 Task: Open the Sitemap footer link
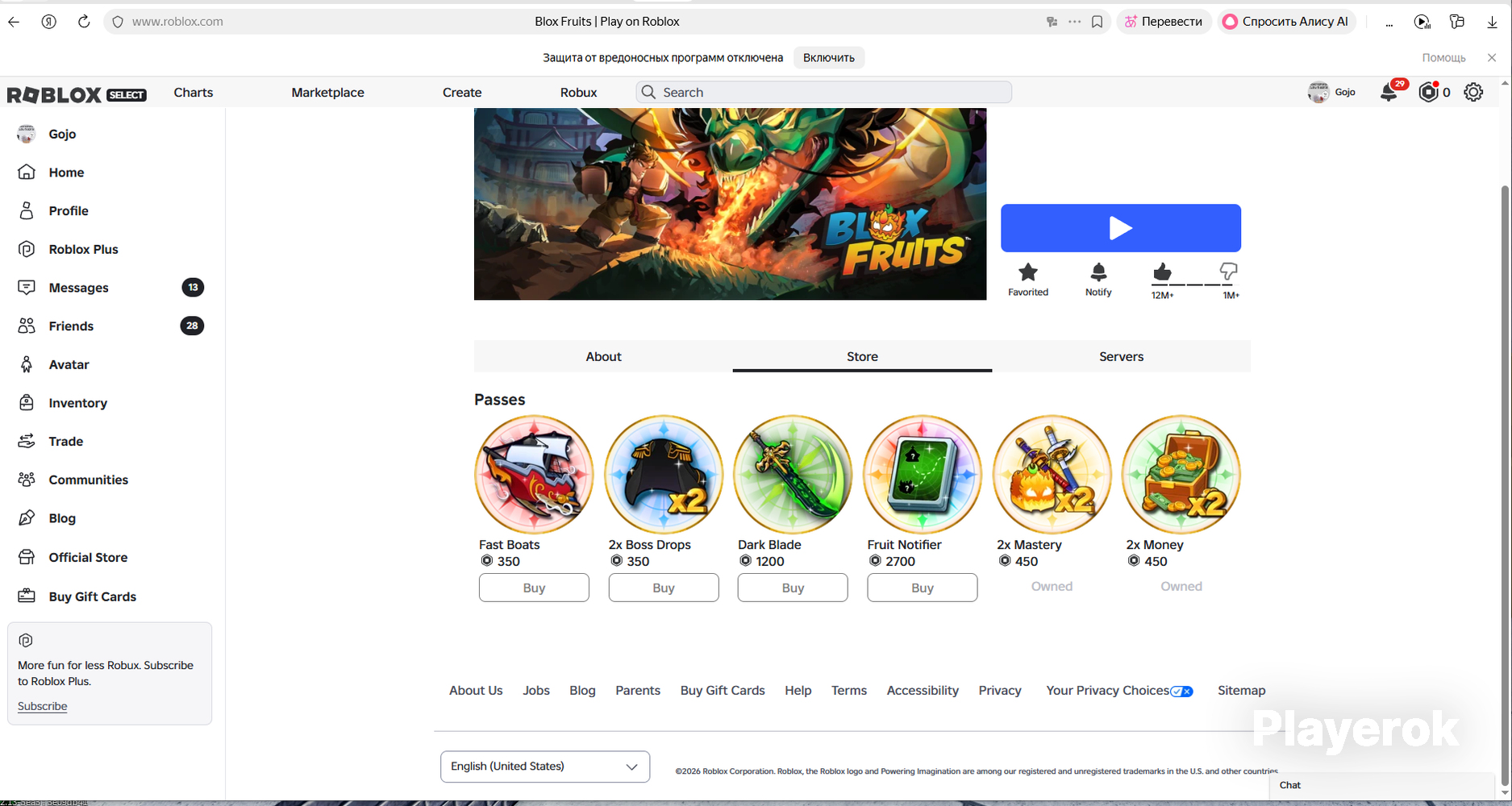(x=1242, y=691)
